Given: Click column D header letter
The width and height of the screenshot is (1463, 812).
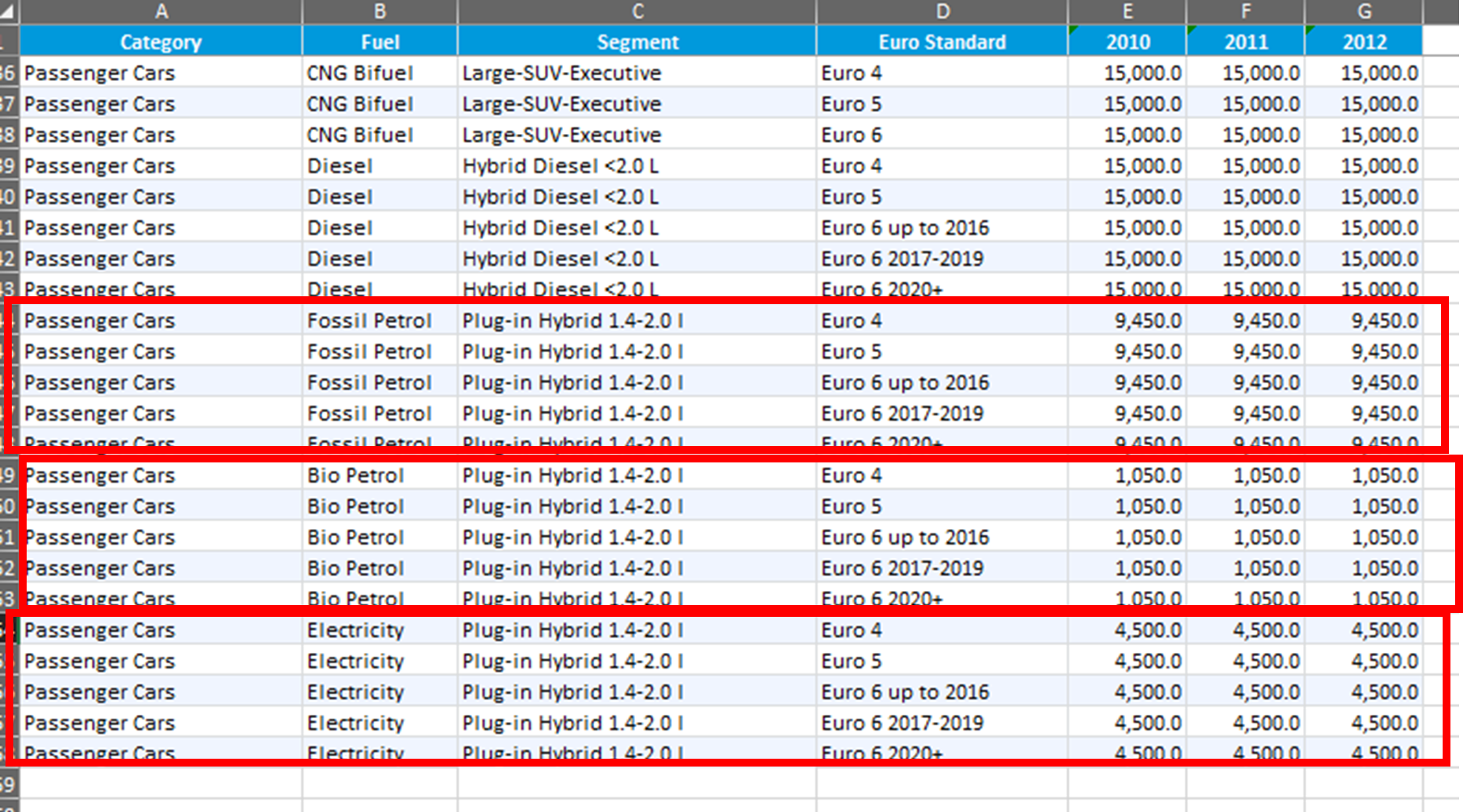Looking at the screenshot, I should tap(942, 11).
